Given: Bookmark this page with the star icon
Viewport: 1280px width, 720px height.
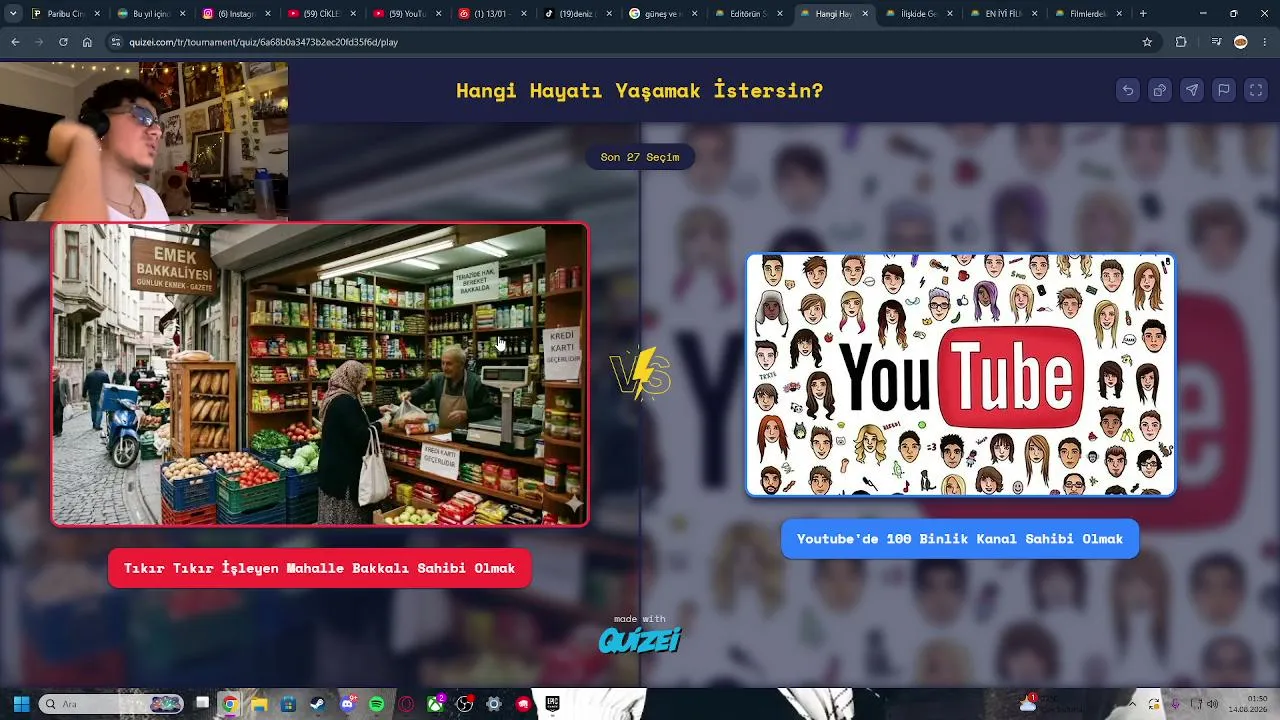Looking at the screenshot, I should (x=1147, y=42).
